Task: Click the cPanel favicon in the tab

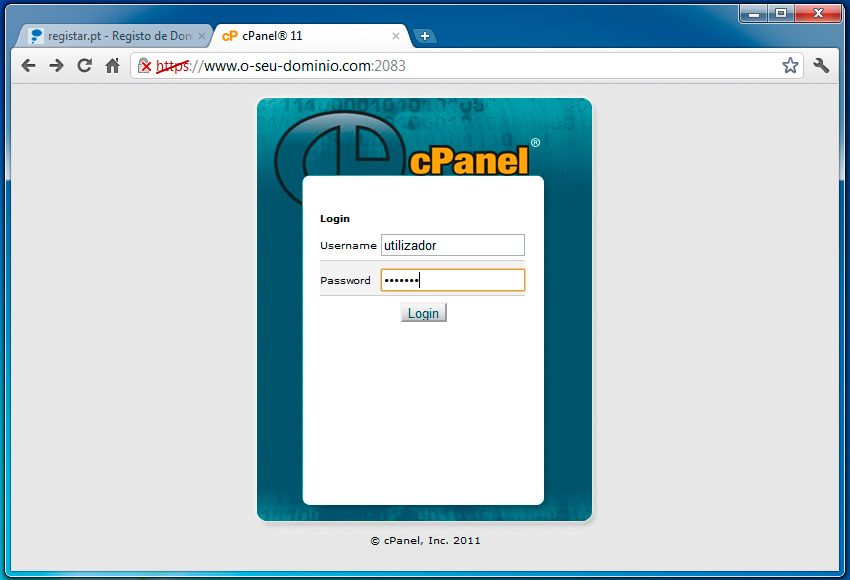Action: 230,36
